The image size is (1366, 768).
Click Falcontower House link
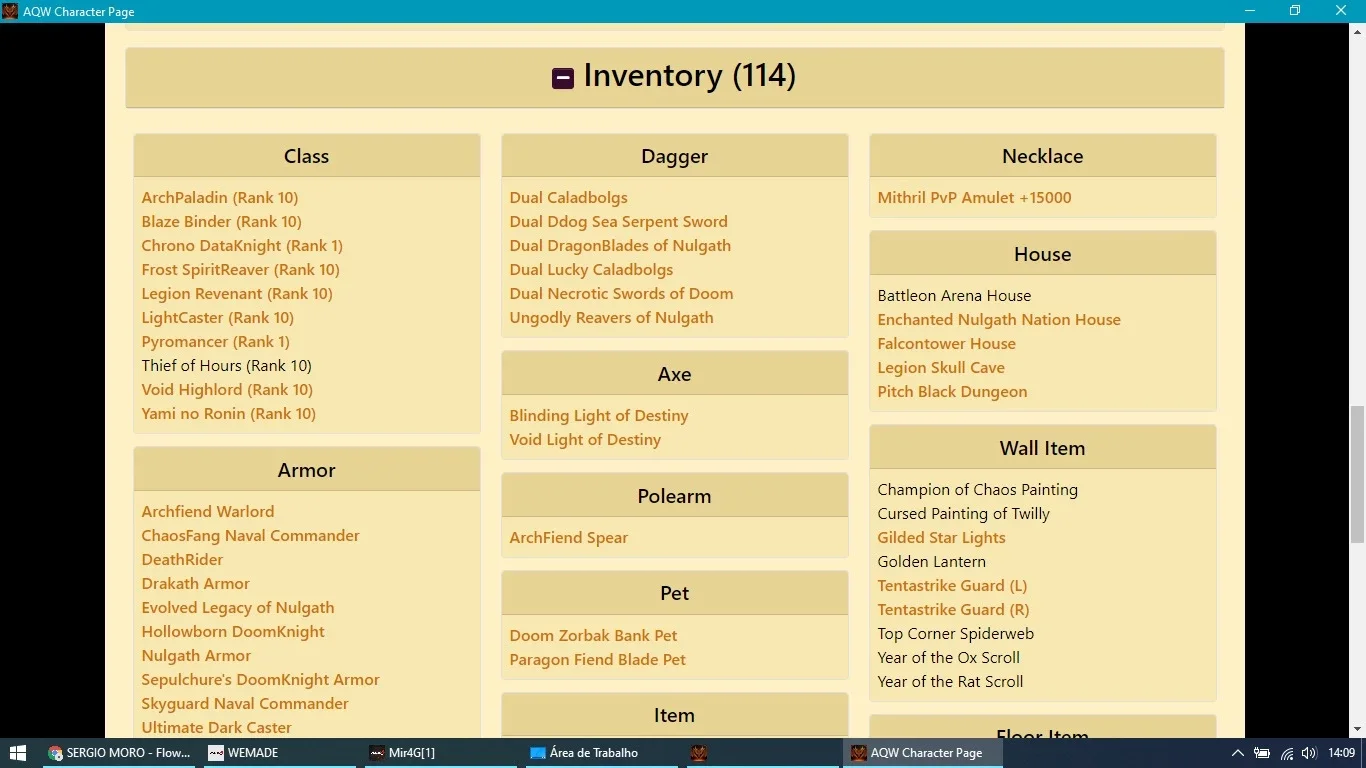[x=946, y=344]
